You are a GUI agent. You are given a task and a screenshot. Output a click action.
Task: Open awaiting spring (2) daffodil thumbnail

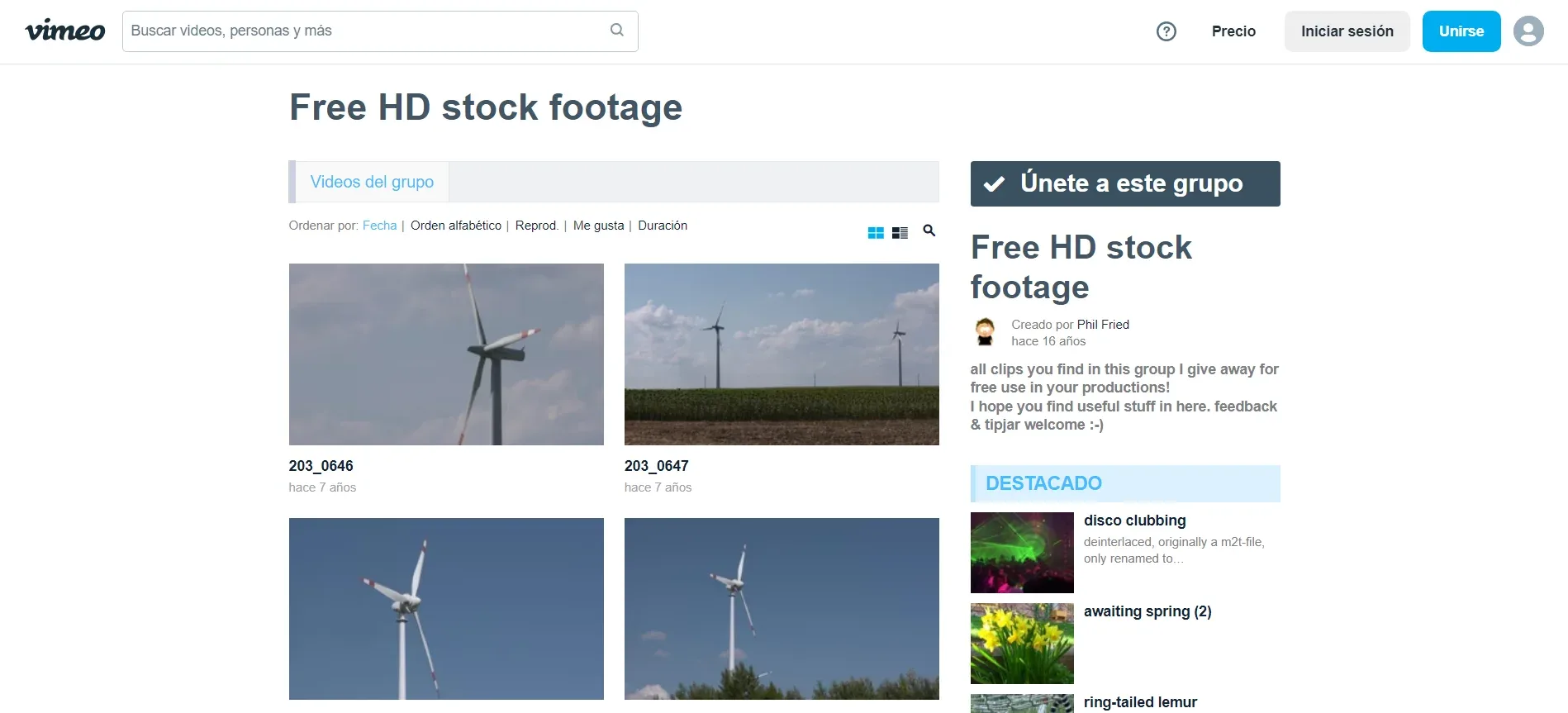pos(1022,644)
